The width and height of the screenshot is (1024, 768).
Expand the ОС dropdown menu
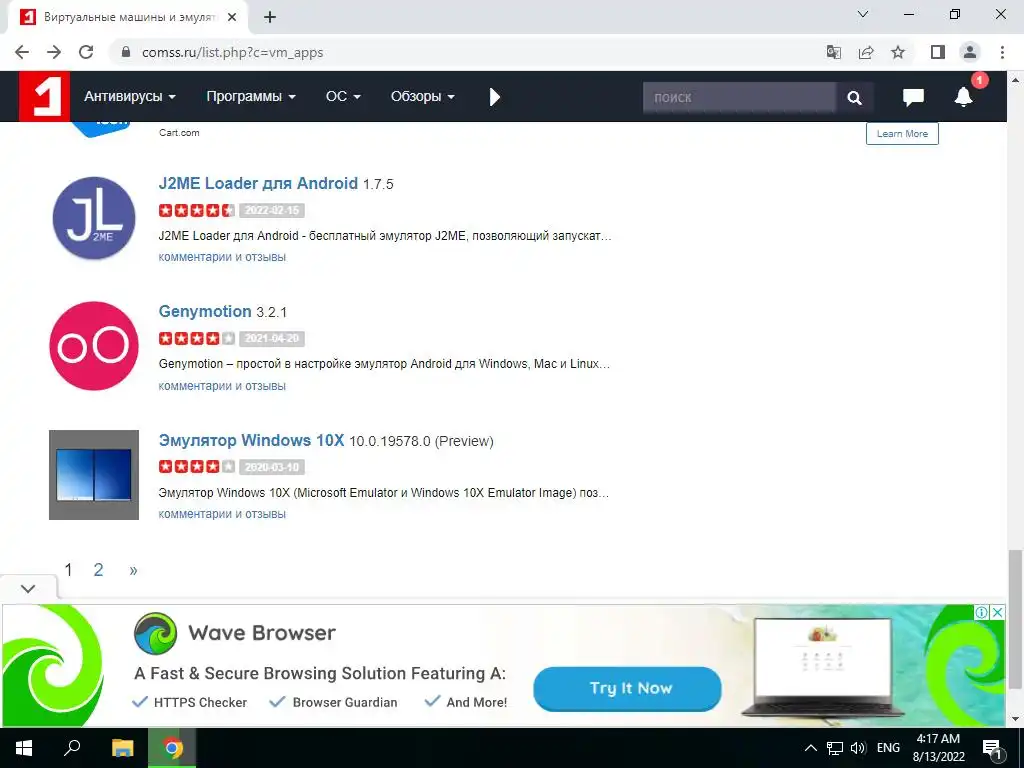(343, 97)
